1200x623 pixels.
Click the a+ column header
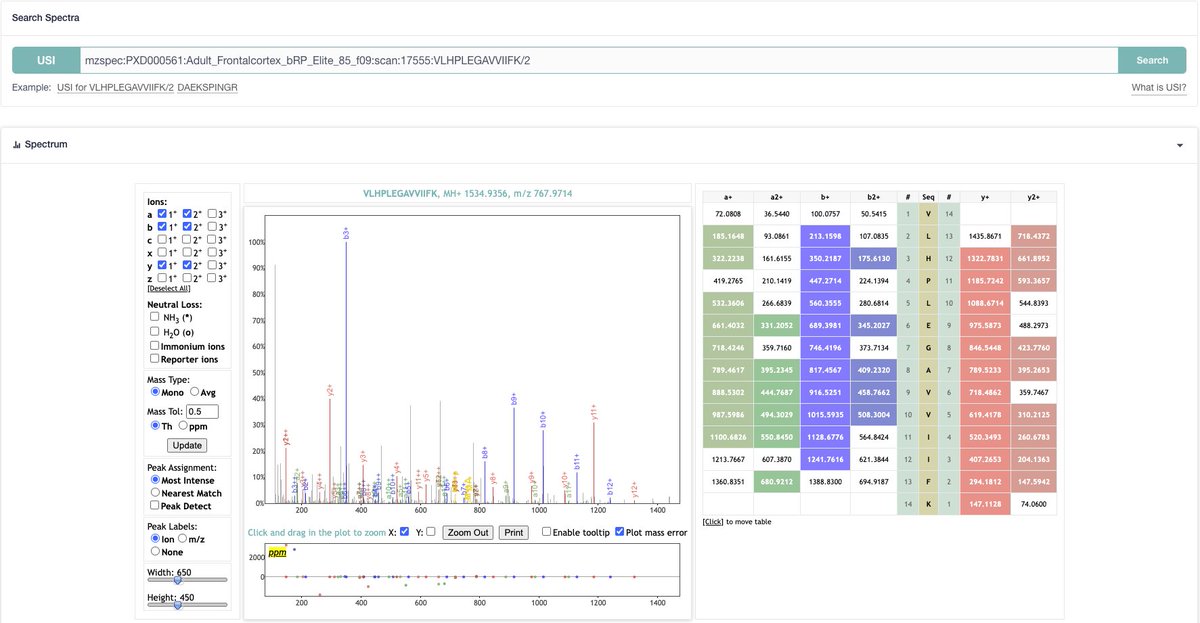727,197
